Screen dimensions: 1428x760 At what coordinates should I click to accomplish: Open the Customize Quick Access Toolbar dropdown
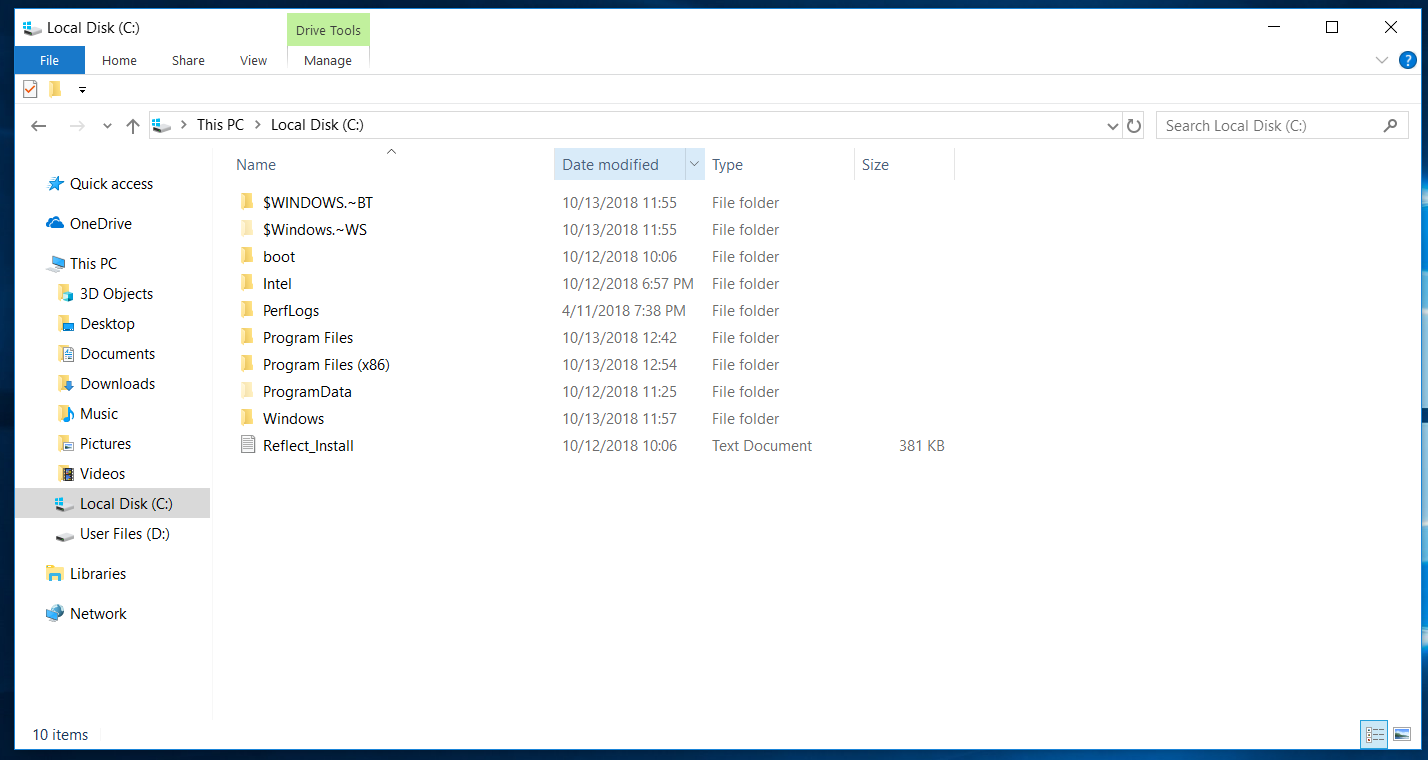coord(82,90)
